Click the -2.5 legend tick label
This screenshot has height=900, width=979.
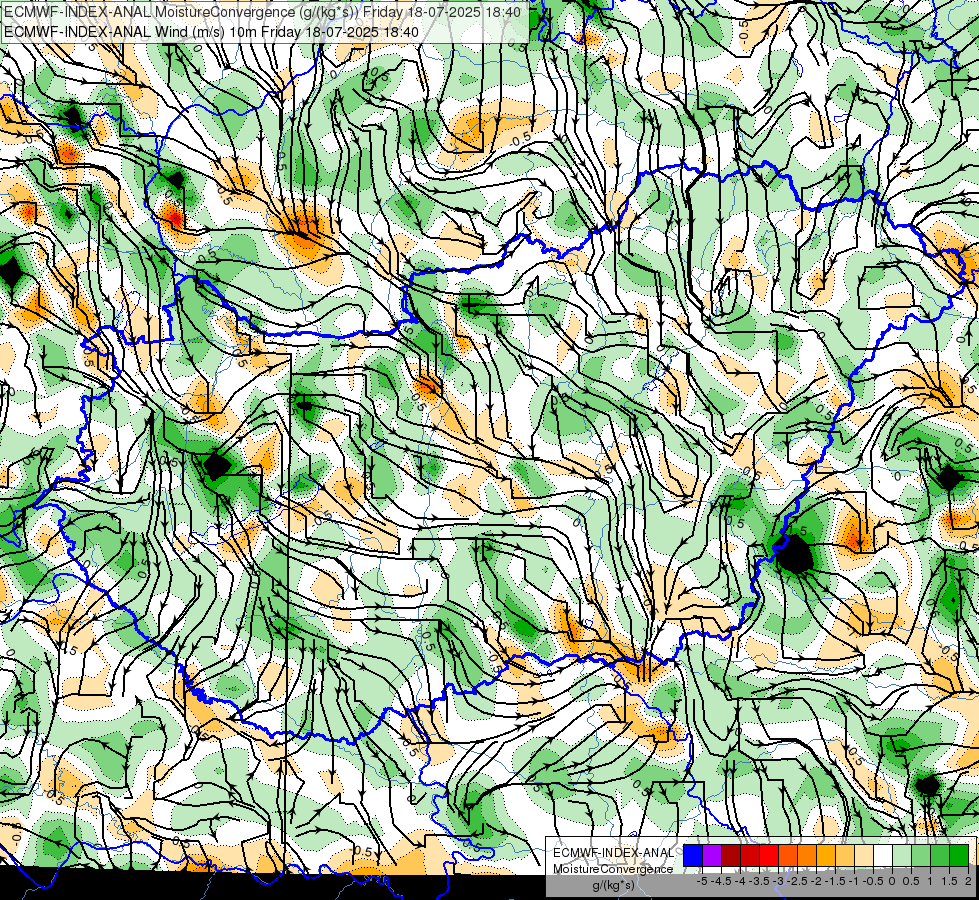[x=797, y=881]
